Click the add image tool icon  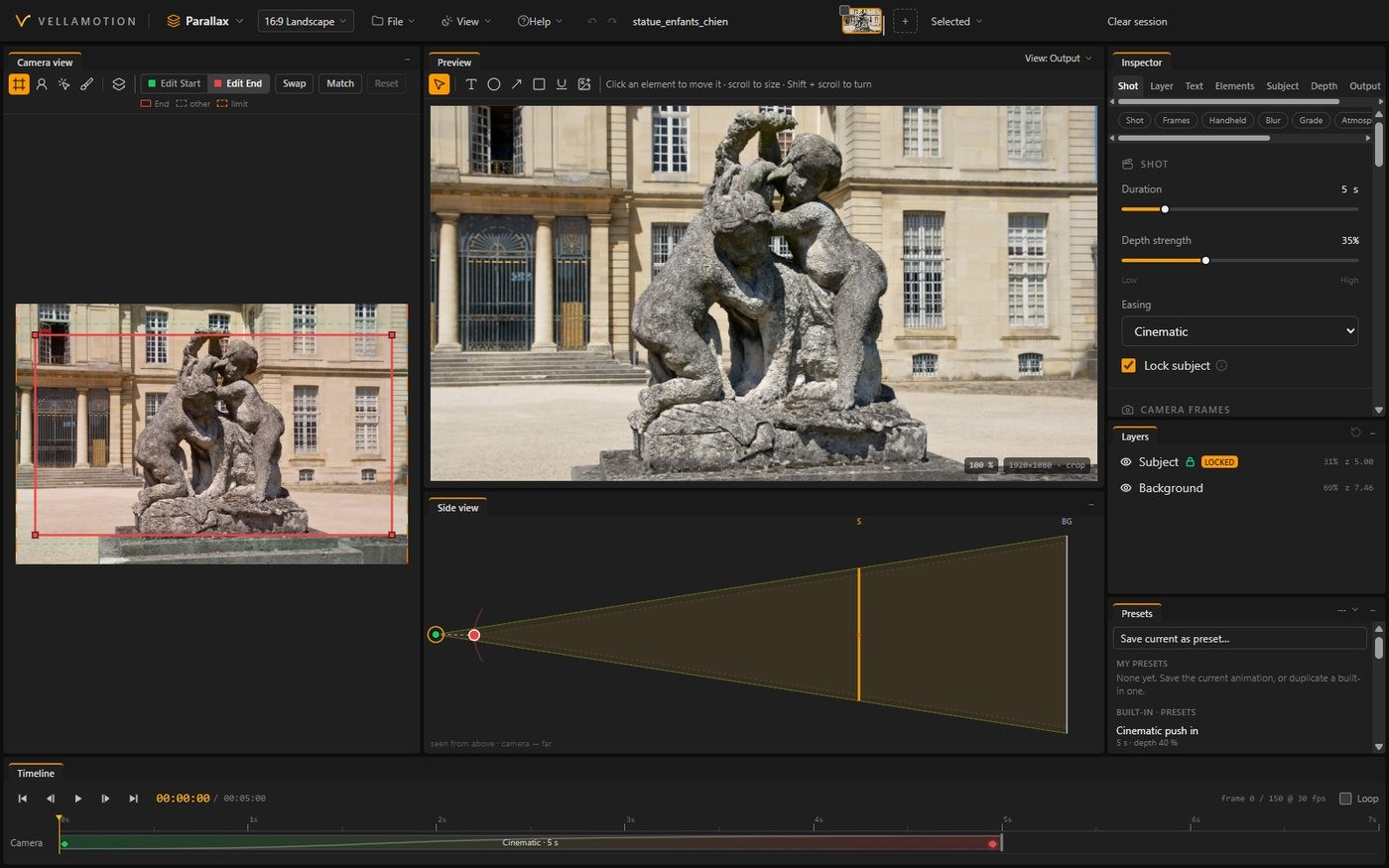pyautogui.click(x=584, y=84)
